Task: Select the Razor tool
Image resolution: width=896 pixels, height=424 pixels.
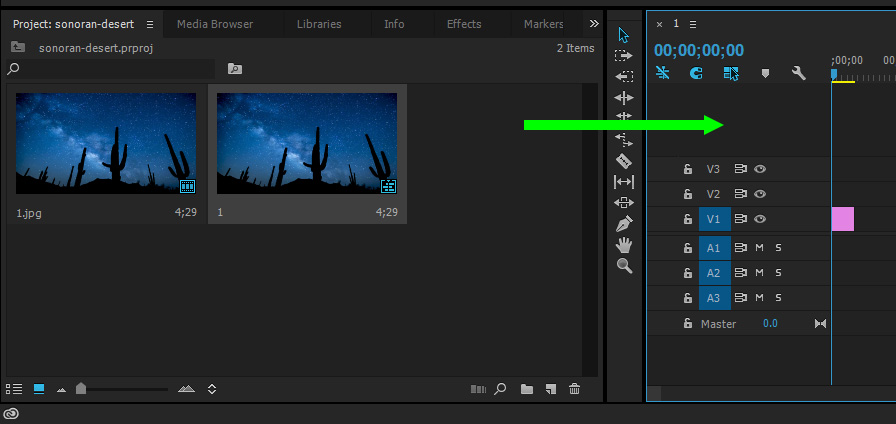Action: [x=623, y=161]
